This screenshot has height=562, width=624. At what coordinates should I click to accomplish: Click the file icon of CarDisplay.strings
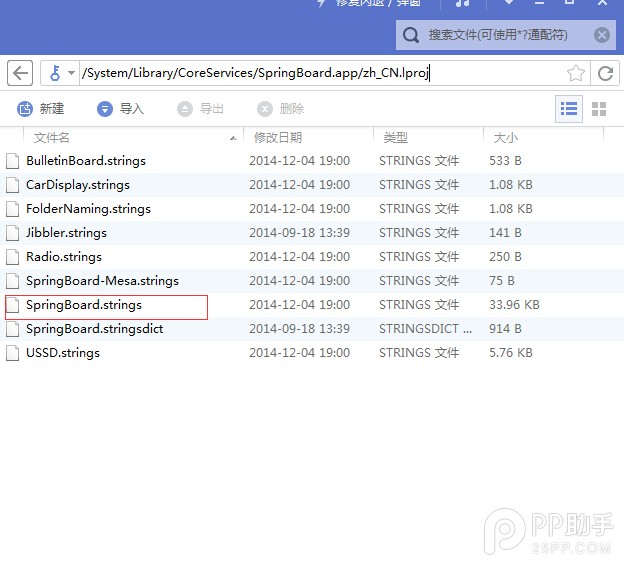click(x=12, y=185)
